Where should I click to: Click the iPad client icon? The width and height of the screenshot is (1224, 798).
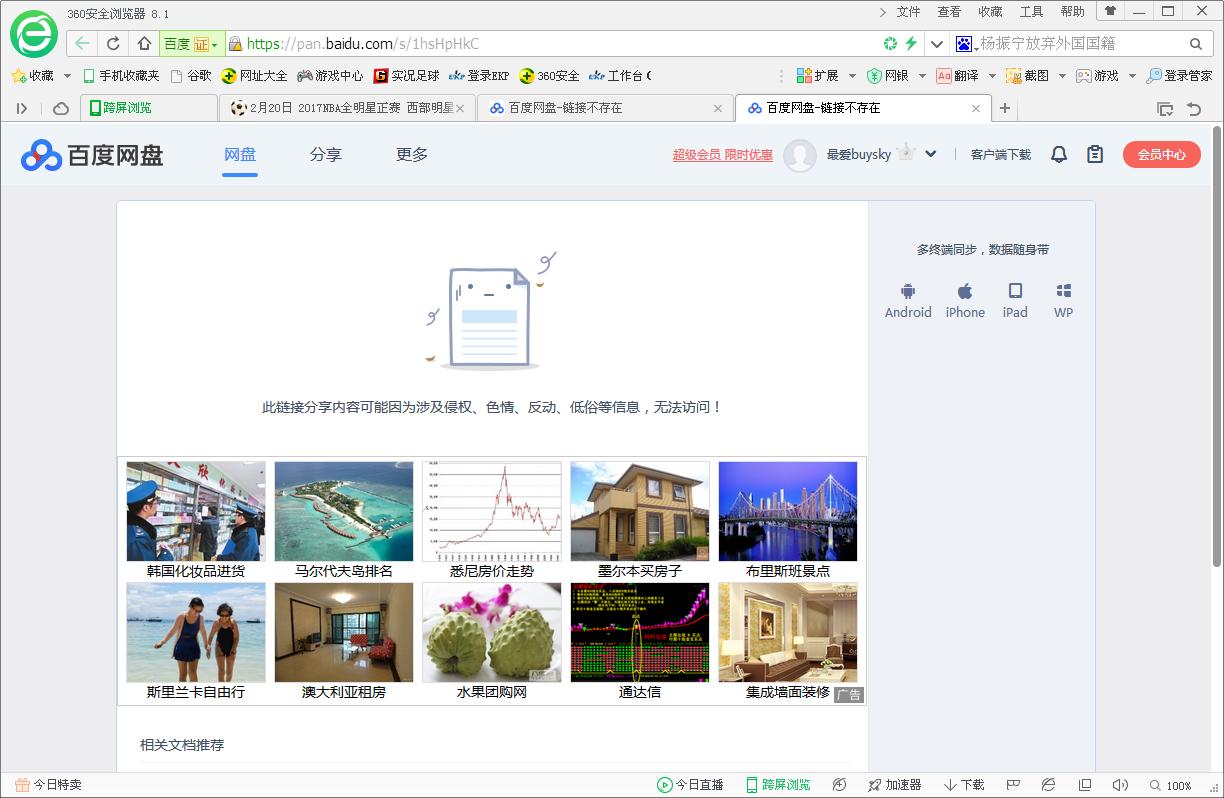click(1015, 291)
